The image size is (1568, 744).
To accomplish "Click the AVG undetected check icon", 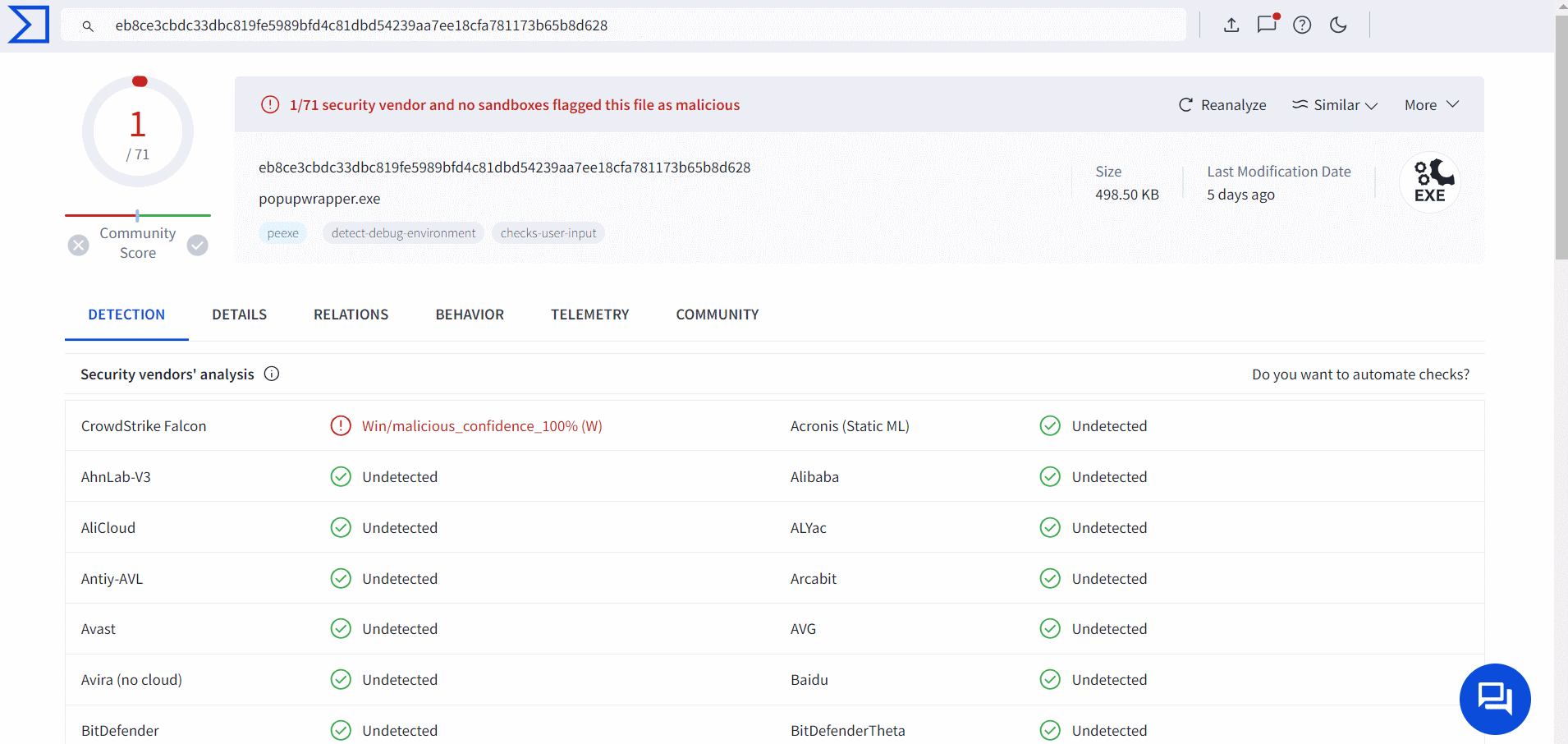I will 1050,628.
